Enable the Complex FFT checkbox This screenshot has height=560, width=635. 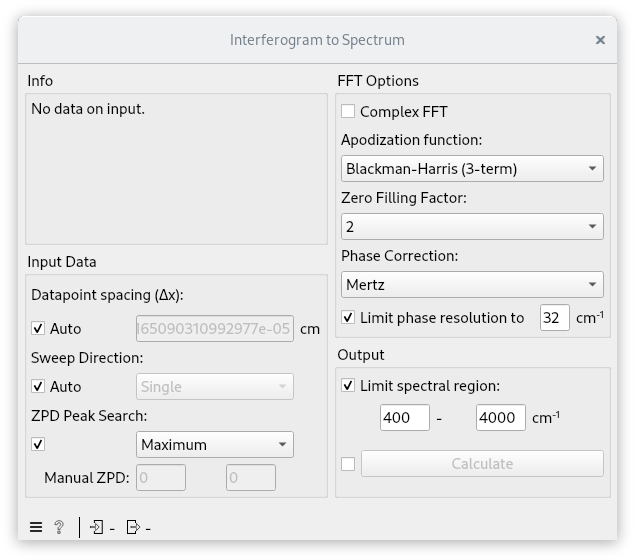click(x=348, y=111)
